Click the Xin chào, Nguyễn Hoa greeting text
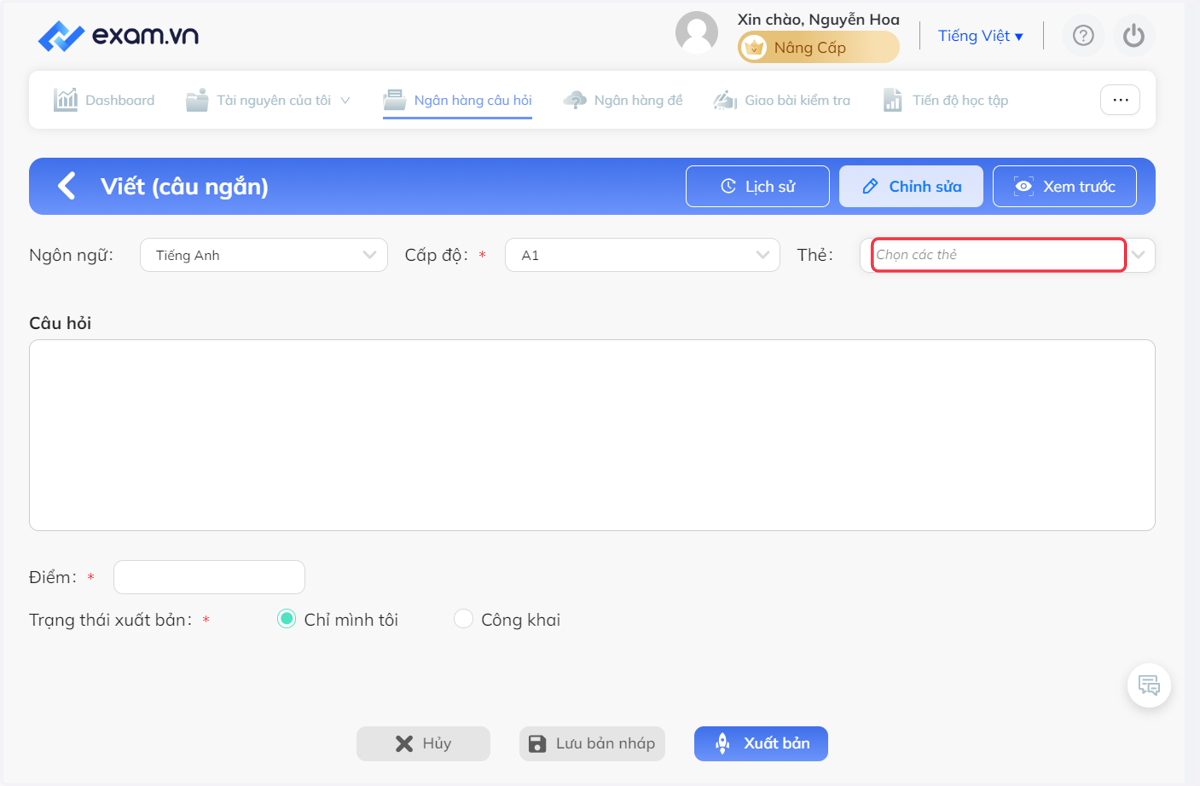This screenshot has height=786, width=1200. [x=818, y=19]
